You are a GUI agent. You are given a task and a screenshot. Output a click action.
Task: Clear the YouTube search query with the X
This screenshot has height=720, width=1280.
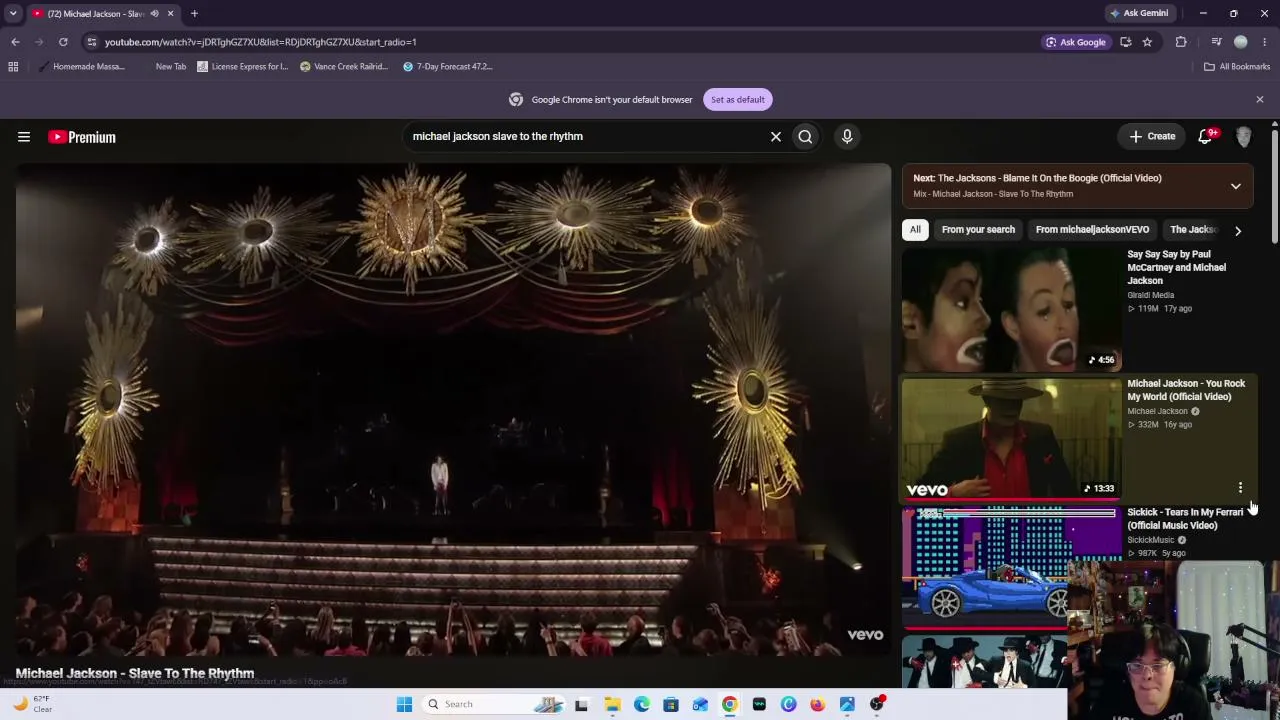pos(776,136)
